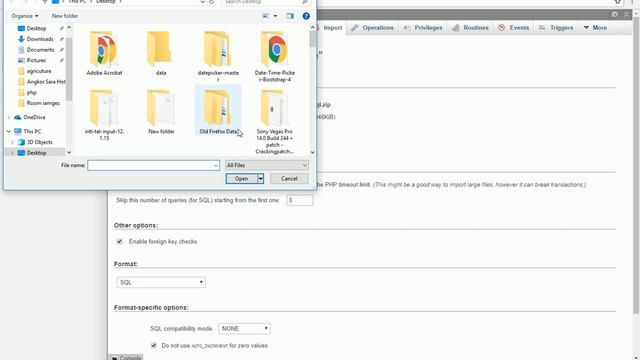
Task: Go to Downloads in quick access
Action: pyautogui.click(x=40, y=39)
